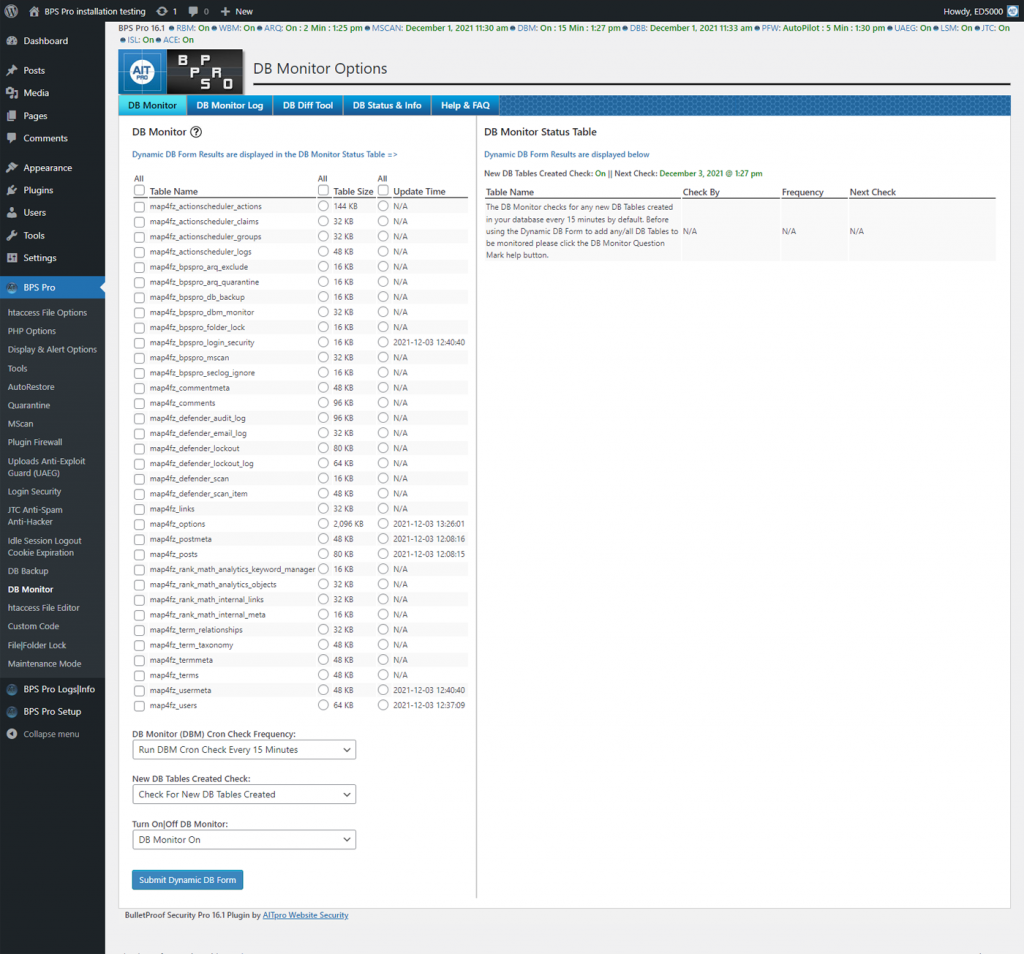Check the map4fz_options table checkbox

[x=139, y=524]
